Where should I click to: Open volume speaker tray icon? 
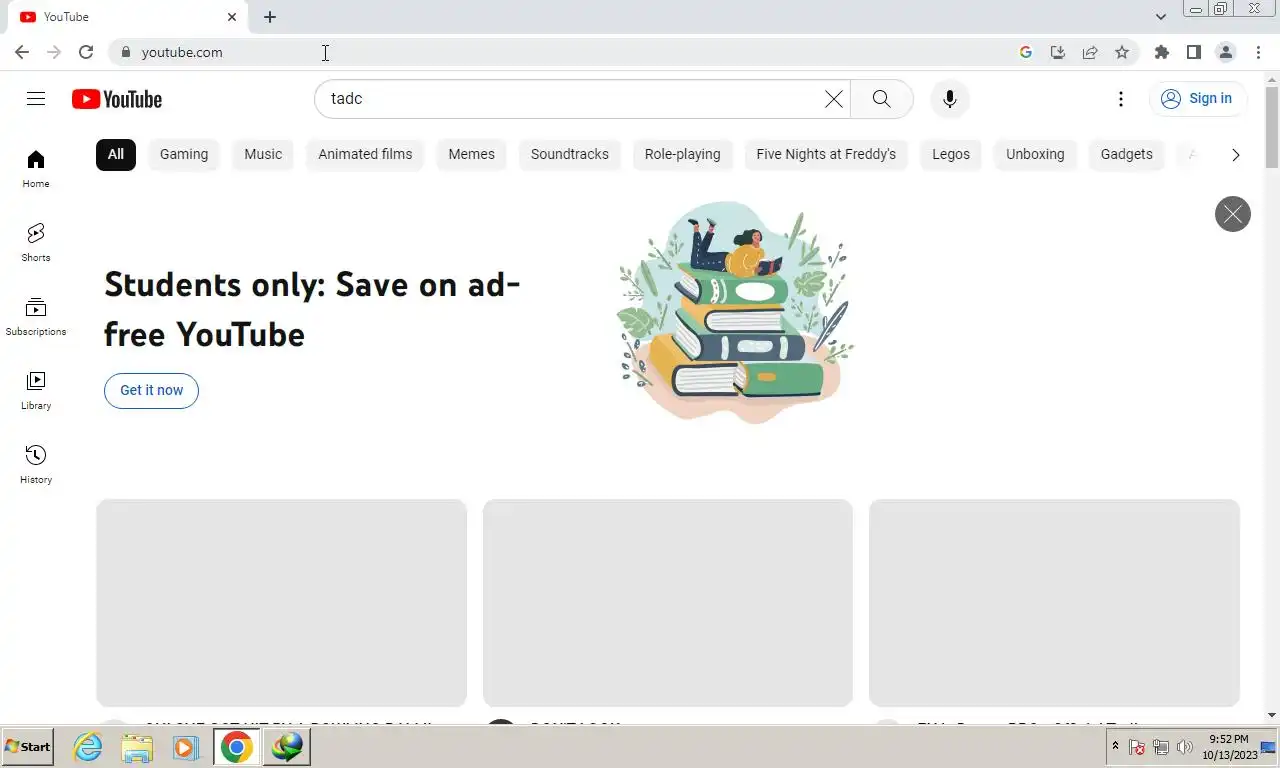[x=1185, y=747]
